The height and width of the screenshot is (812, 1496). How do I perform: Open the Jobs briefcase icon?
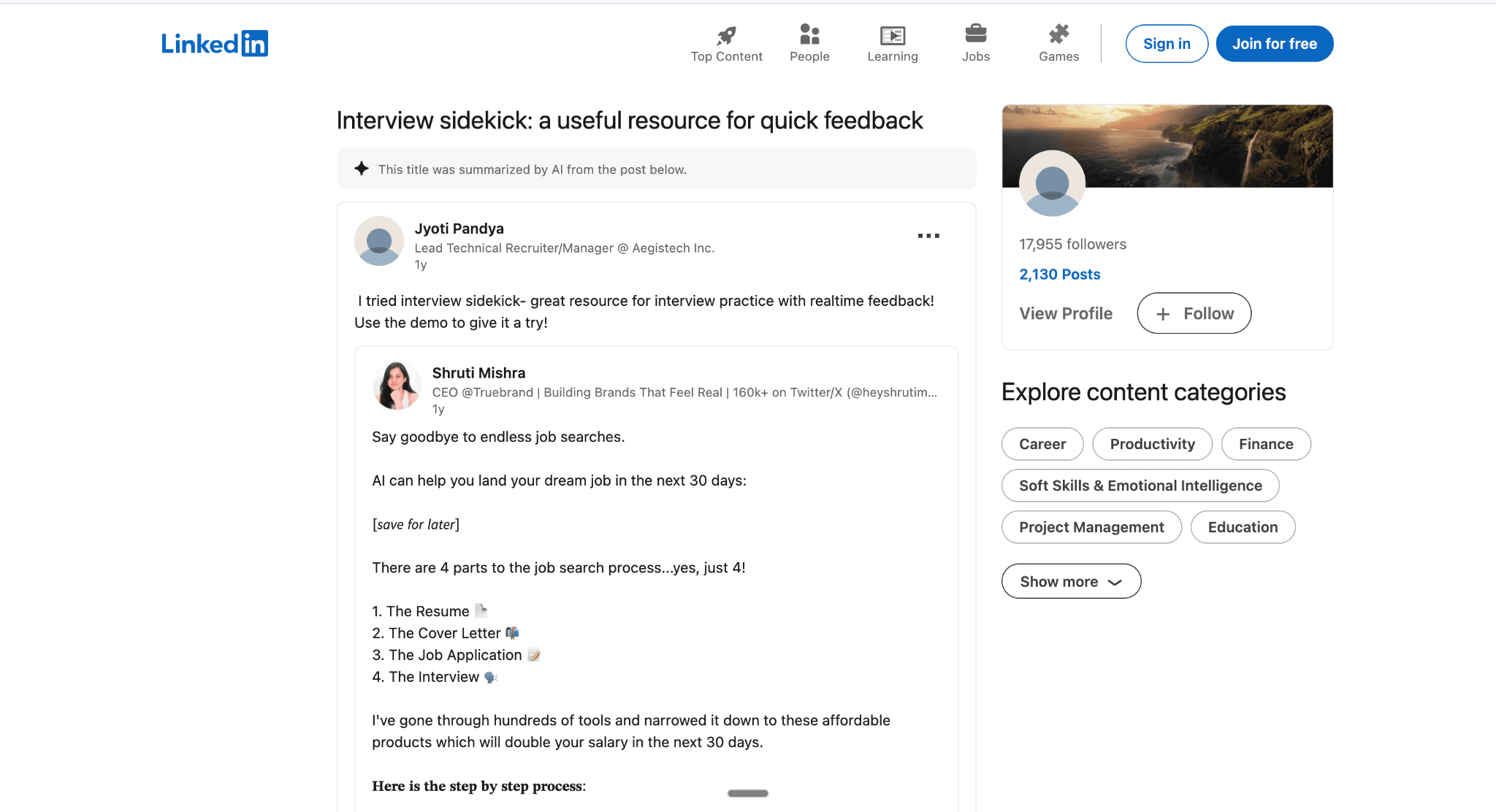coord(976,34)
